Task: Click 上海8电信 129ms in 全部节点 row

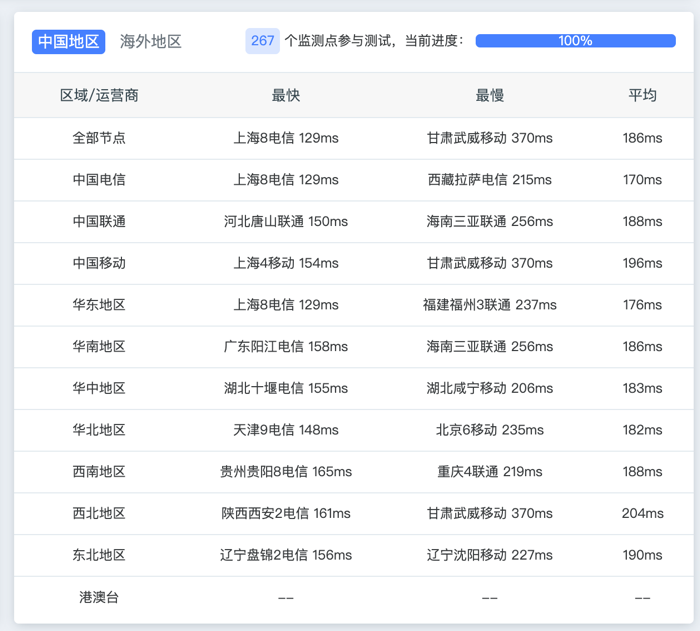Action: pyautogui.click(x=286, y=138)
